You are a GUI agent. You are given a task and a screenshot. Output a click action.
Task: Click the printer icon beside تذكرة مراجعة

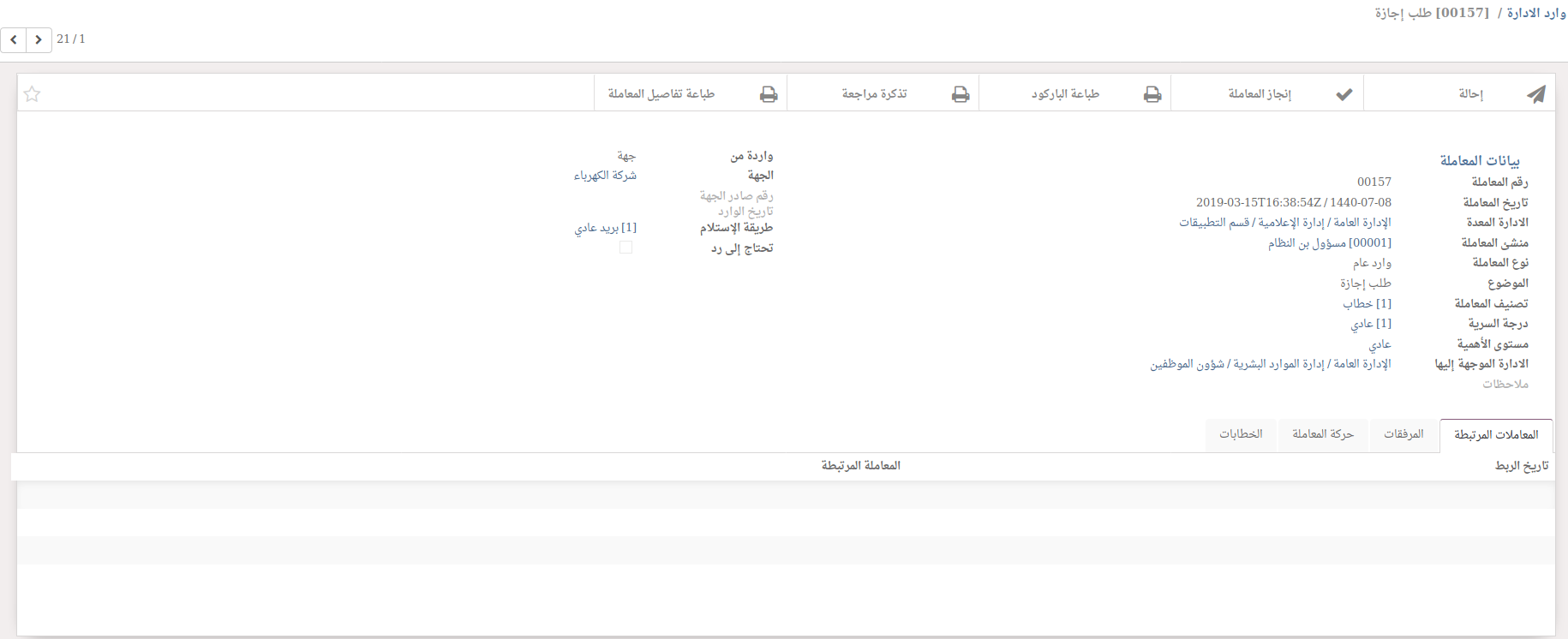(961, 94)
